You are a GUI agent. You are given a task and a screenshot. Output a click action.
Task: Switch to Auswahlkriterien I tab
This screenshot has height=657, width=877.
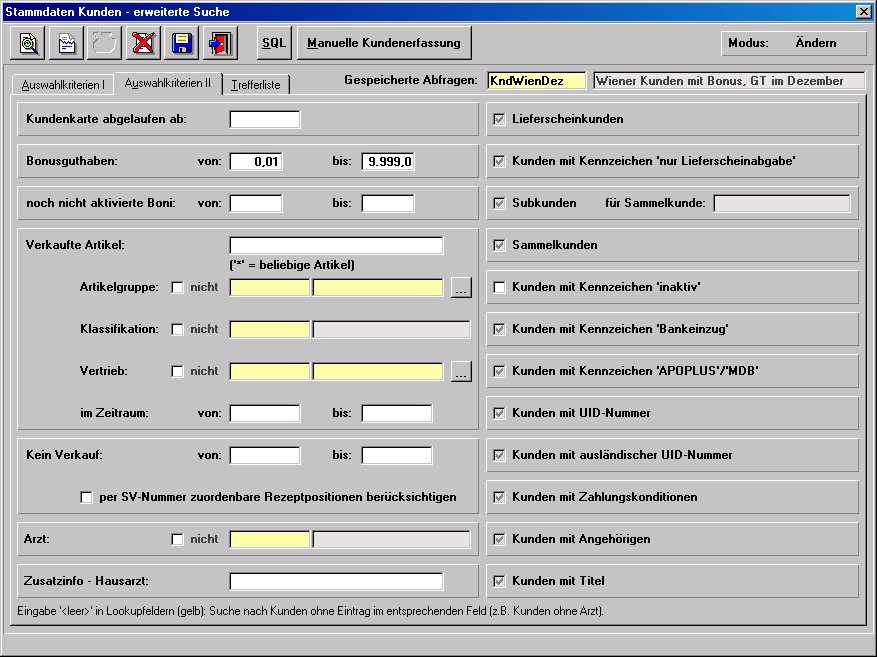[62, 85]
